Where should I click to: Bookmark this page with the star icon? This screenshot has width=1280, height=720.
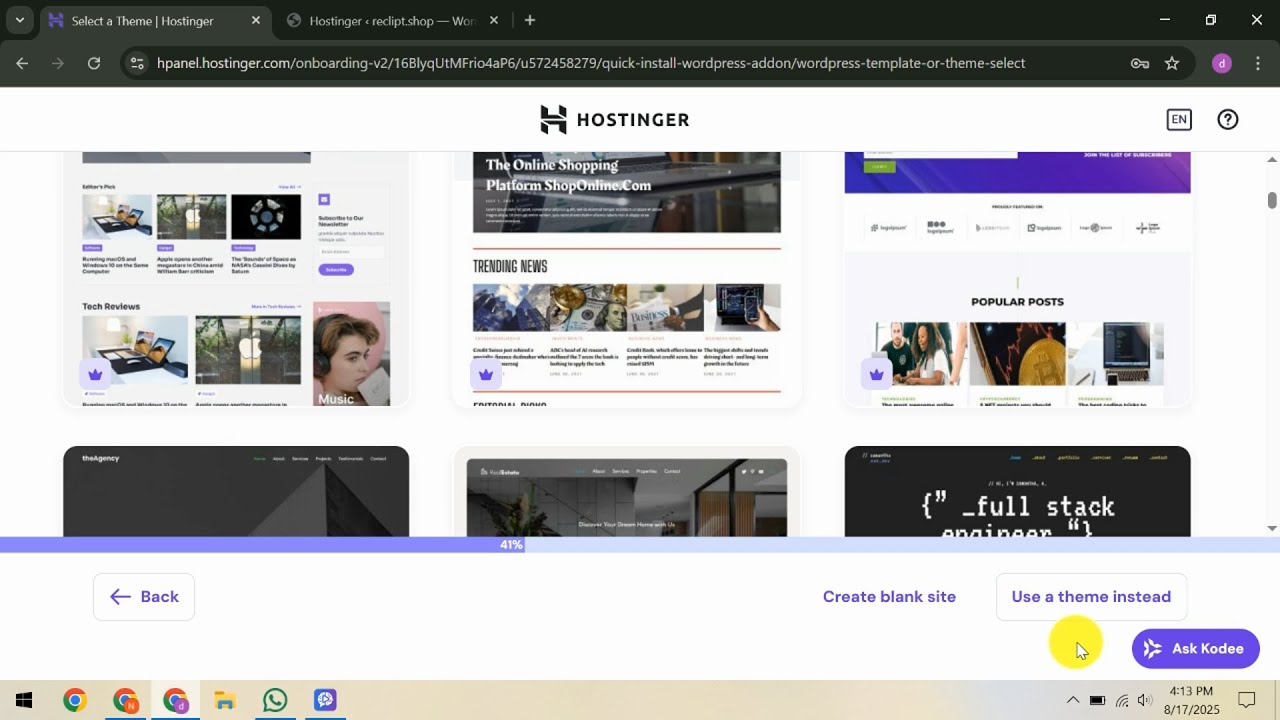1172,63
